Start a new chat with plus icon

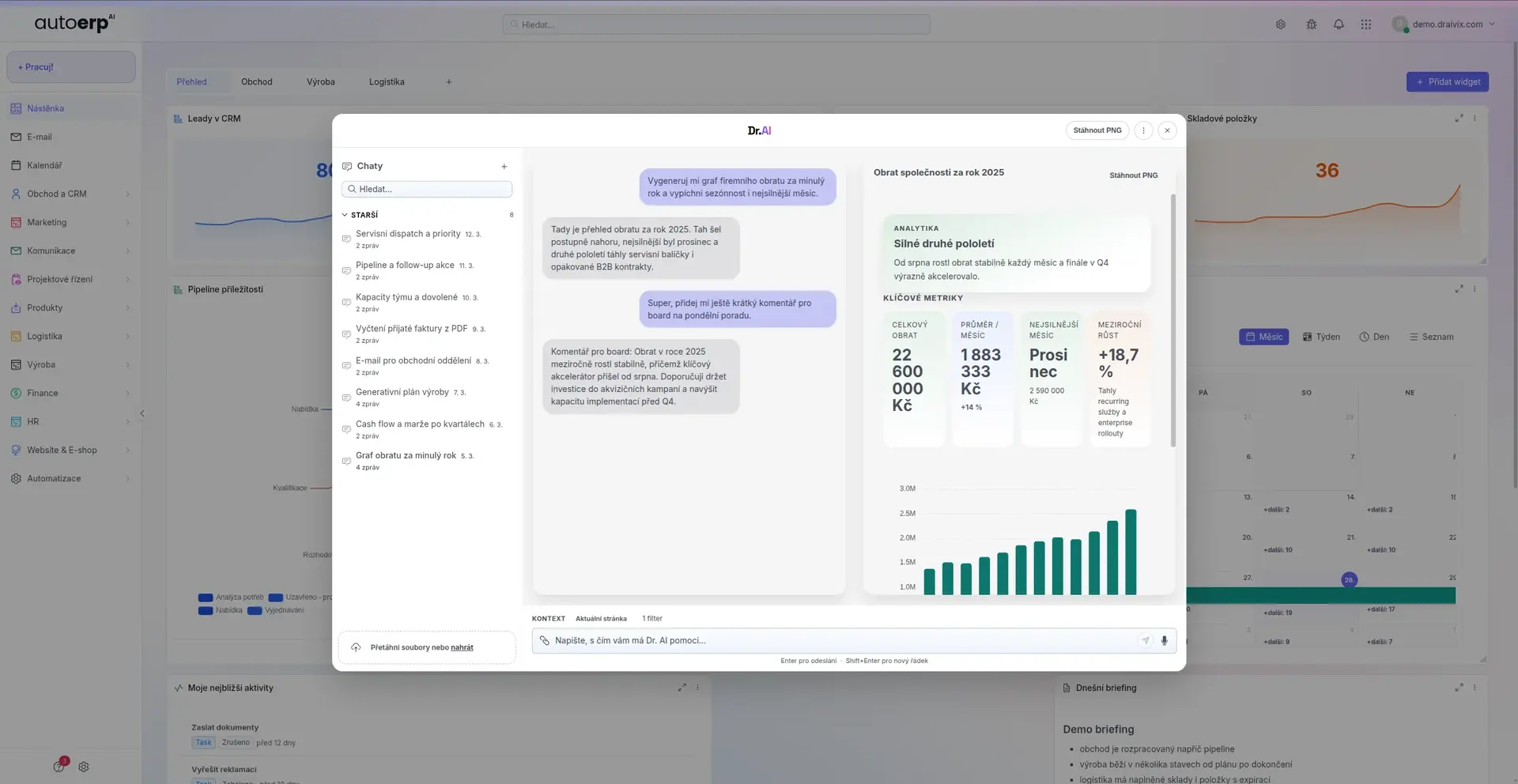pos(504,167)
